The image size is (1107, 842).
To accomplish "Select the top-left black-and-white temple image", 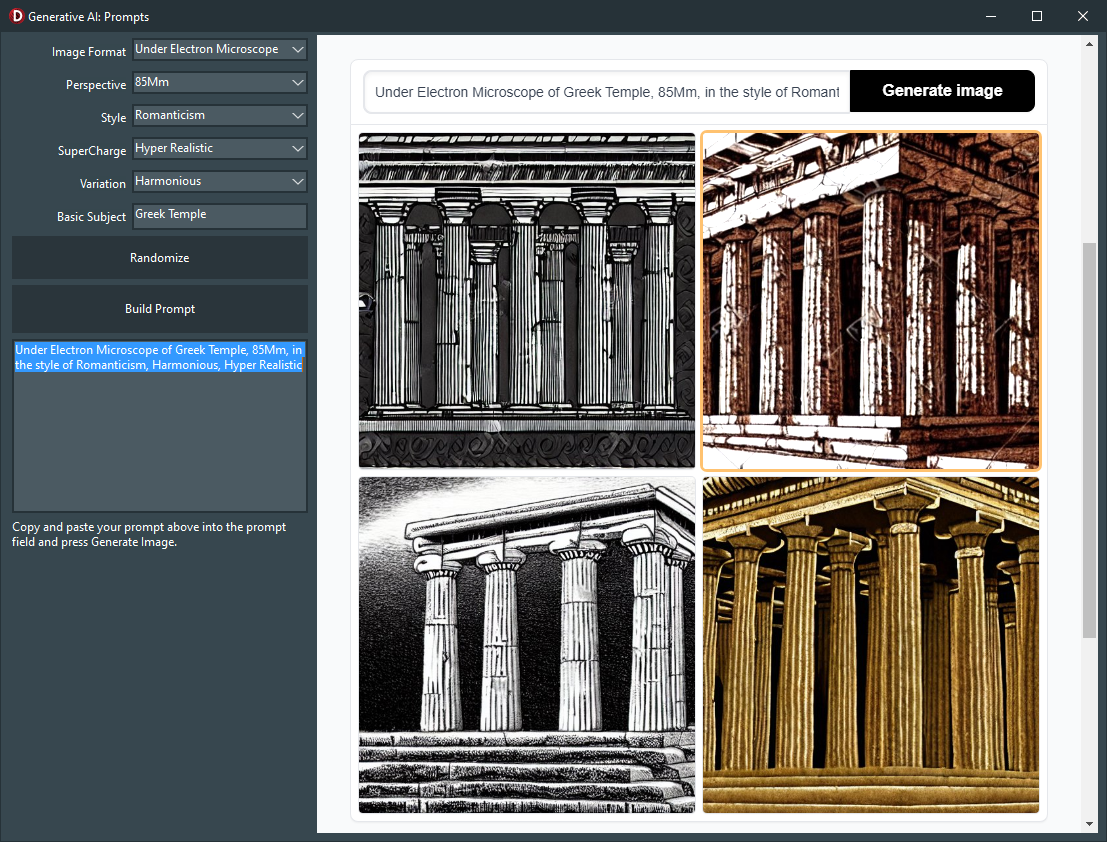I will tap(527, 300).
